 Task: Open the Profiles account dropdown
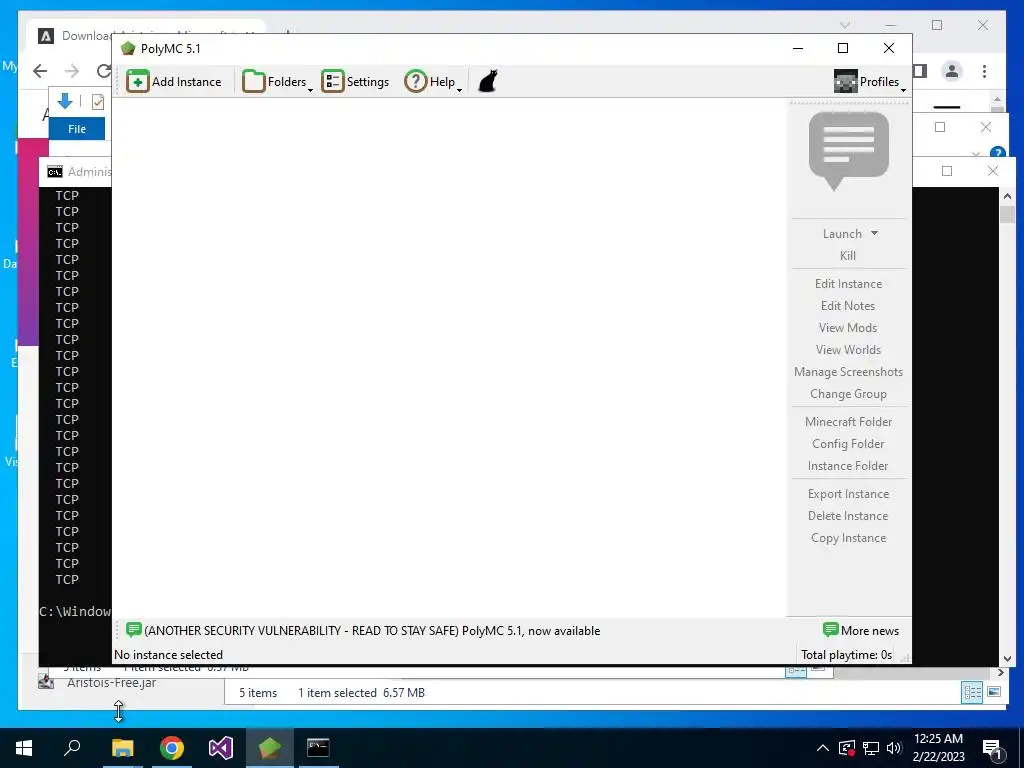click(870, 82)
